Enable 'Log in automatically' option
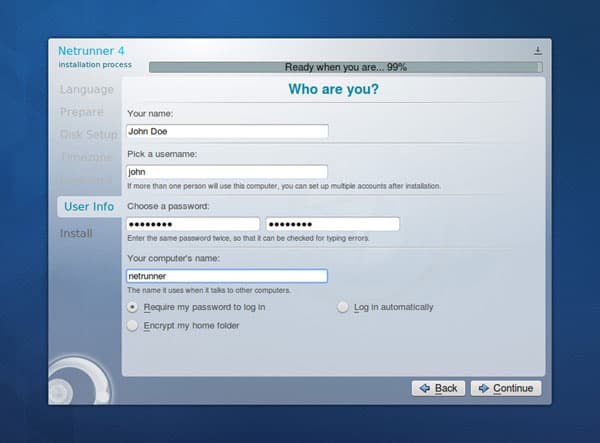The image size is (600, 443). coord(343,307)
